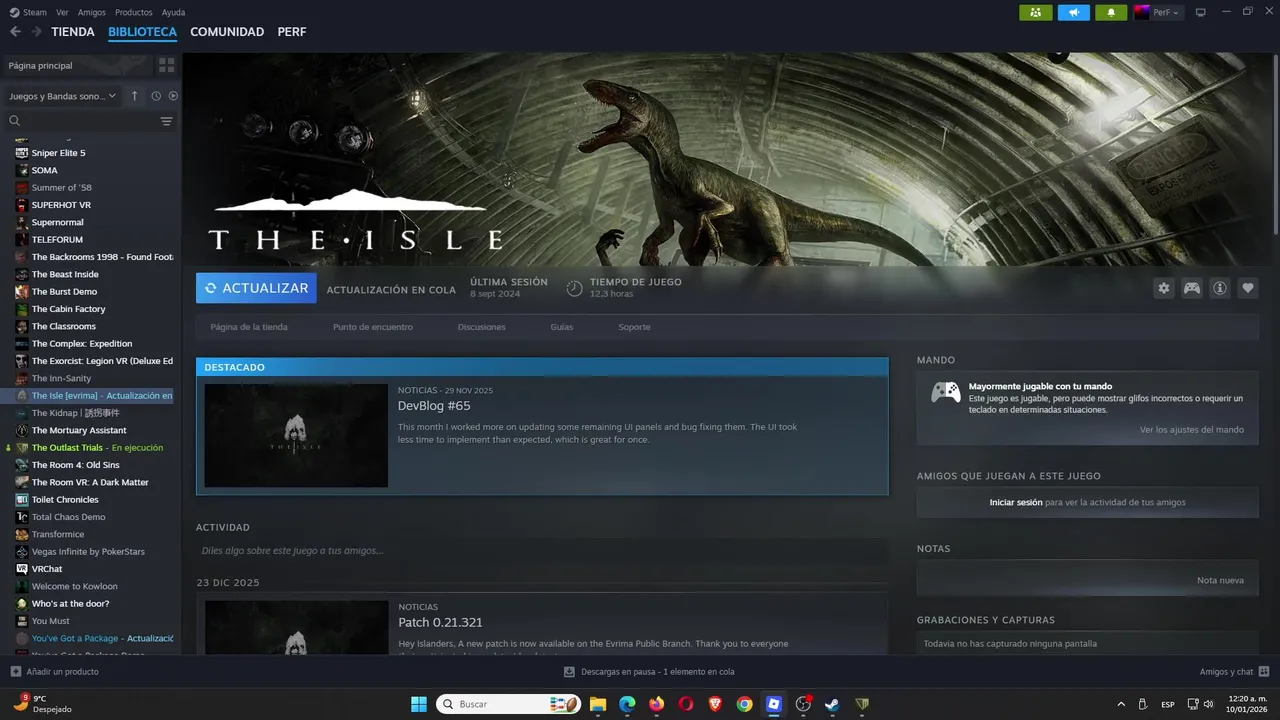
Task: Expand the Juegos y Bandas sonoras filter dropdown
Action: tap(62, 96)
